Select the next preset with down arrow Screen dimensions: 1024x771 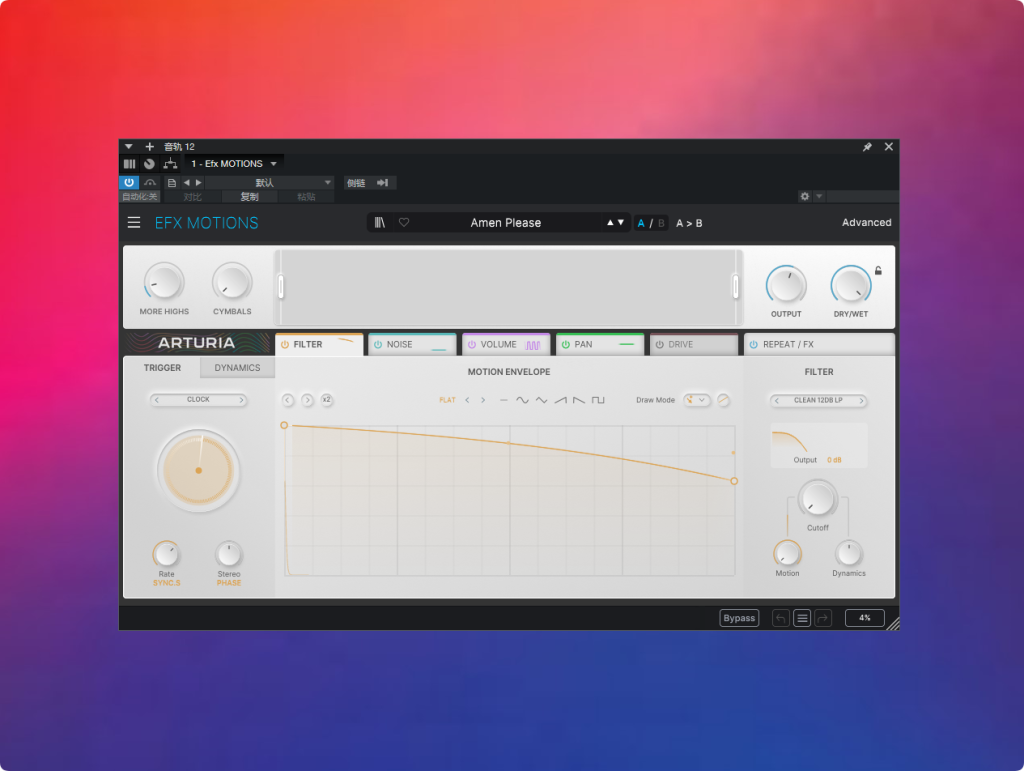(x=620, y=223)
